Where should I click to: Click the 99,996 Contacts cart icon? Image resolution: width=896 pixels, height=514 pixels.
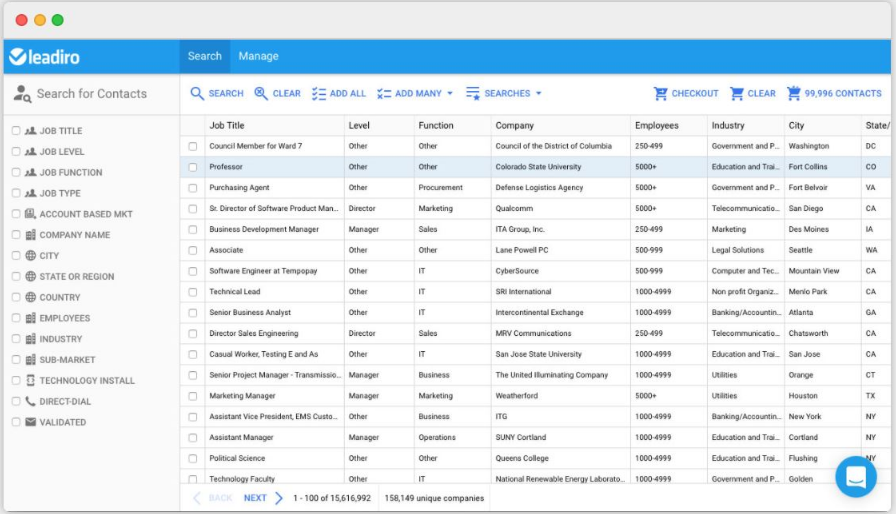pyautogui.click(x=794, y=94)
